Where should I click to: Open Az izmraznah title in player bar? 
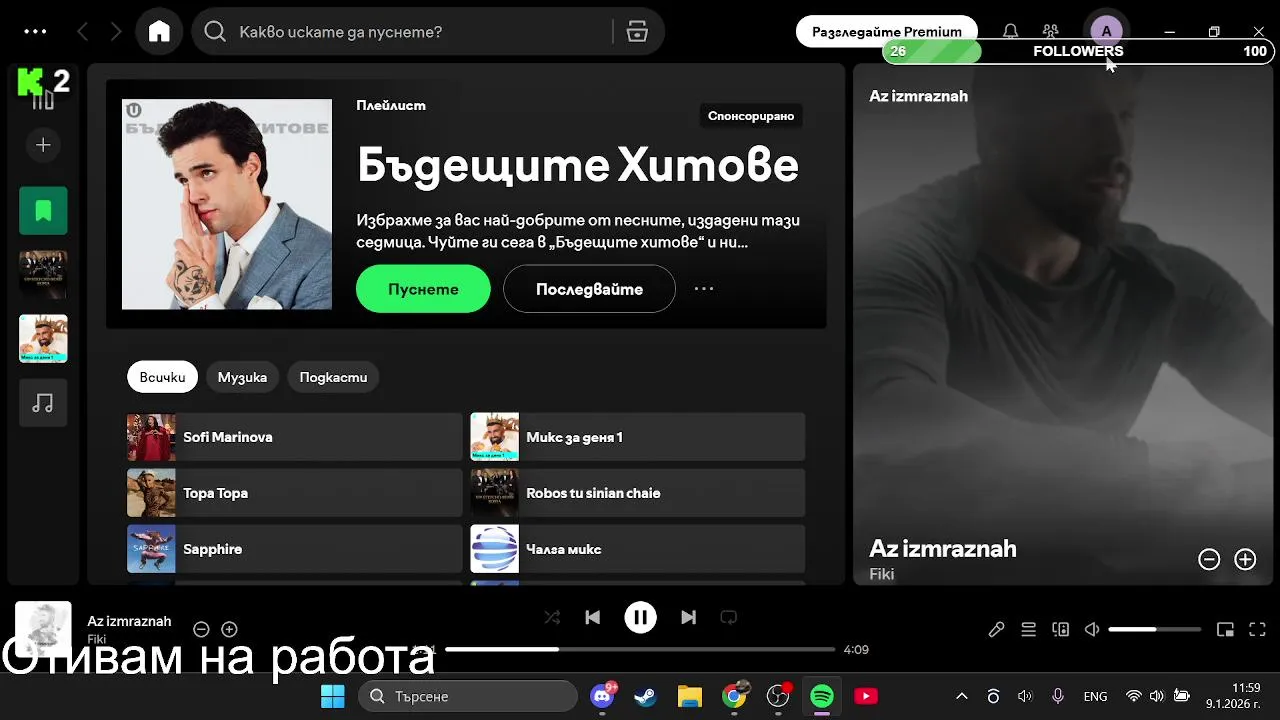tap(129, 621)
